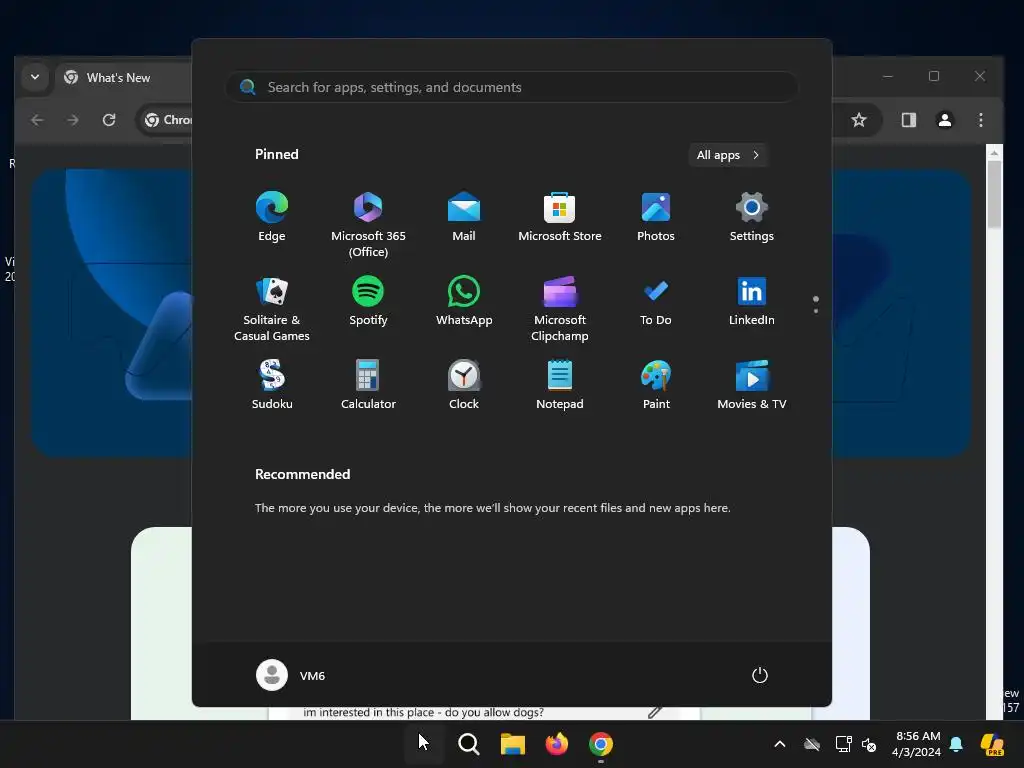The image size is (1024, 768).
Task: Reload the Chrome page
Action: (x=109, y=120)
